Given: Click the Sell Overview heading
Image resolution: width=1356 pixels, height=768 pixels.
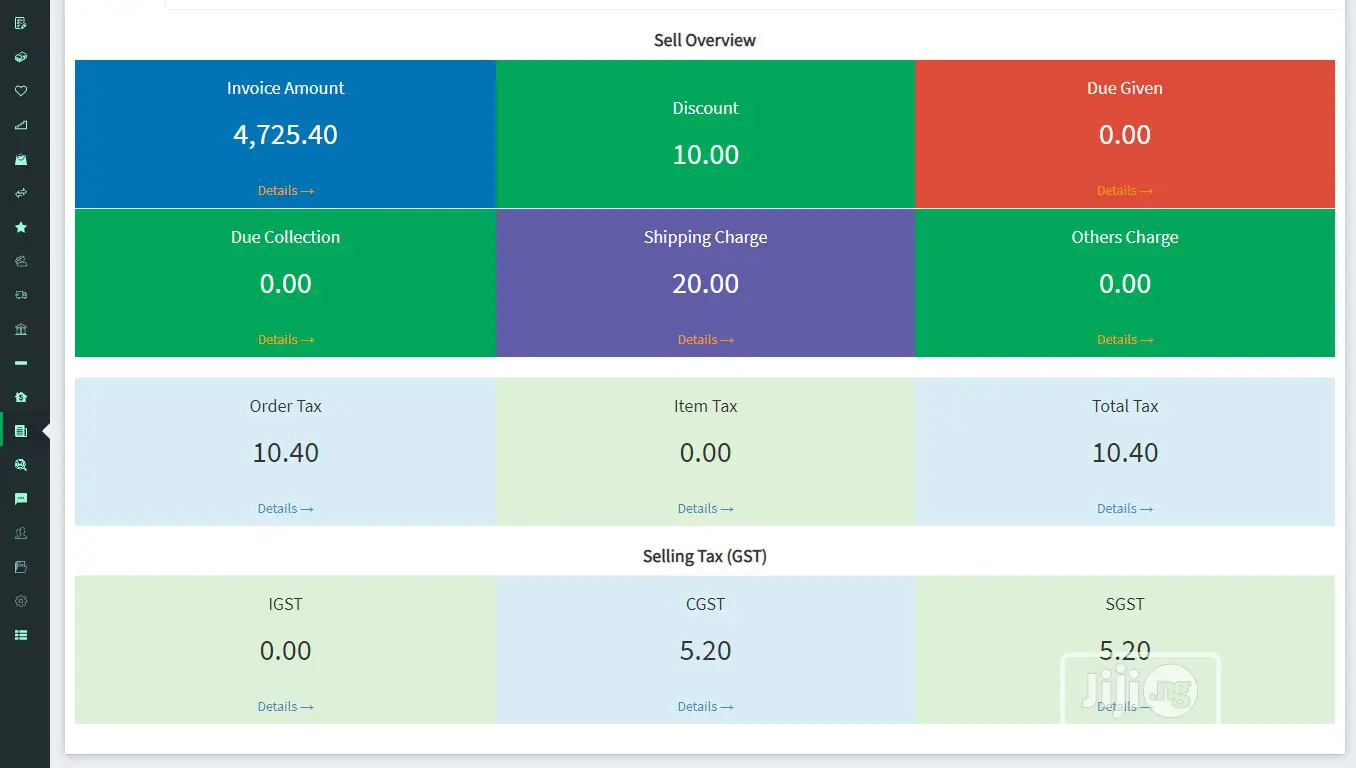Looking at the screenshot, I should point(705,40).
